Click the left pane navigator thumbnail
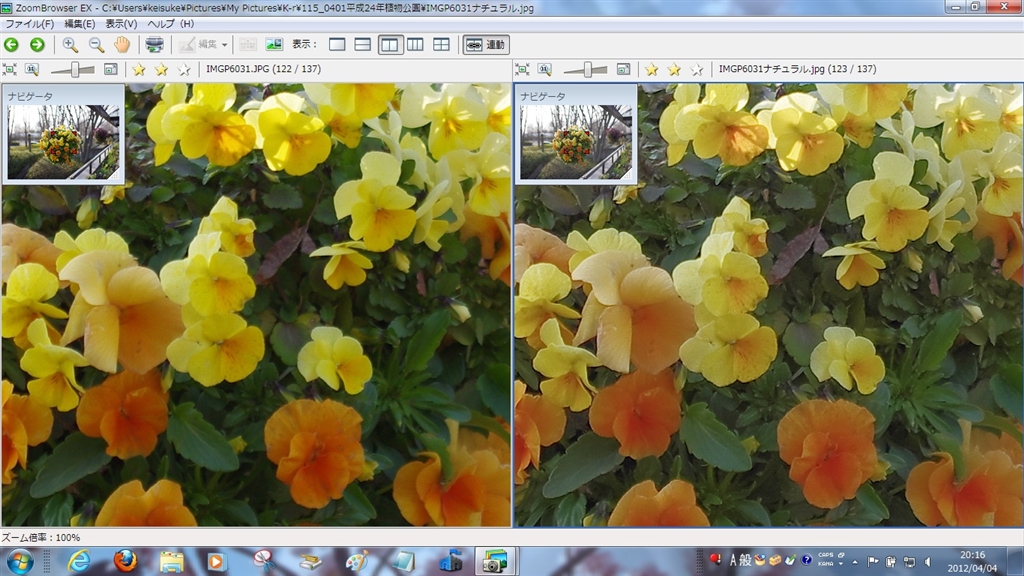The image size is (1024, 576). click(x=63, y=142)
